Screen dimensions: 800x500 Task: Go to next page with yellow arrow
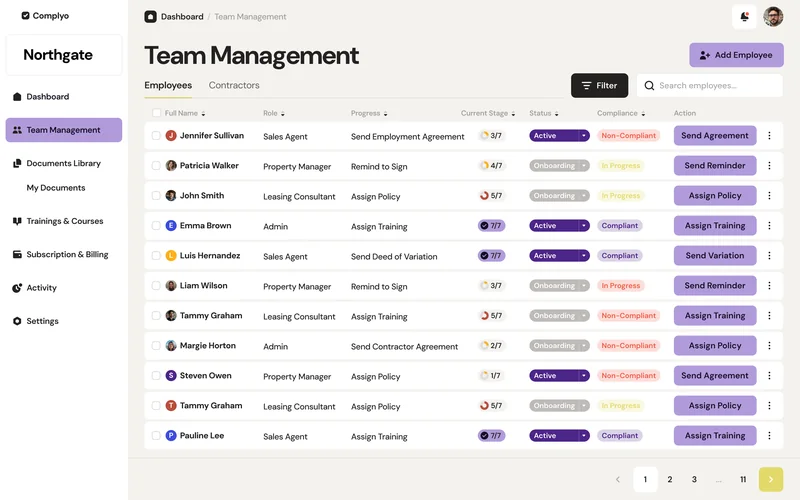click(770, 479)
